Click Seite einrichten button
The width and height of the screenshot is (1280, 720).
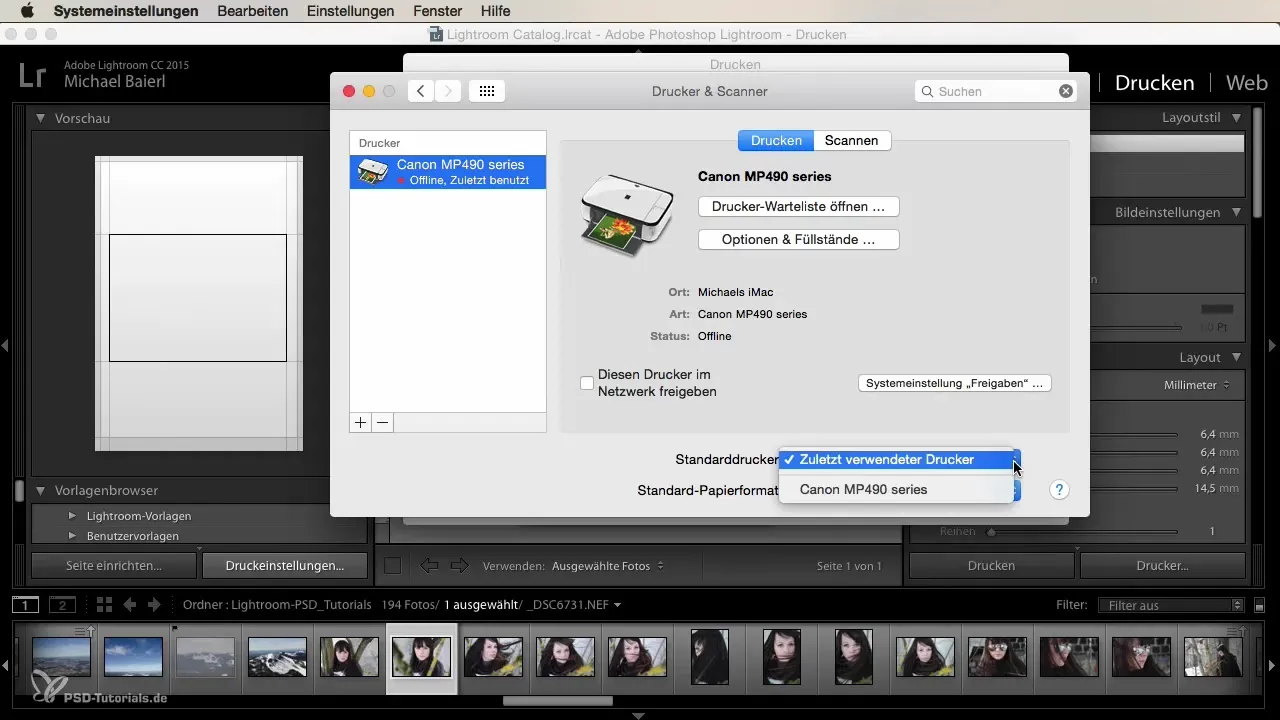pyautogui.click(x=114, y=566)
